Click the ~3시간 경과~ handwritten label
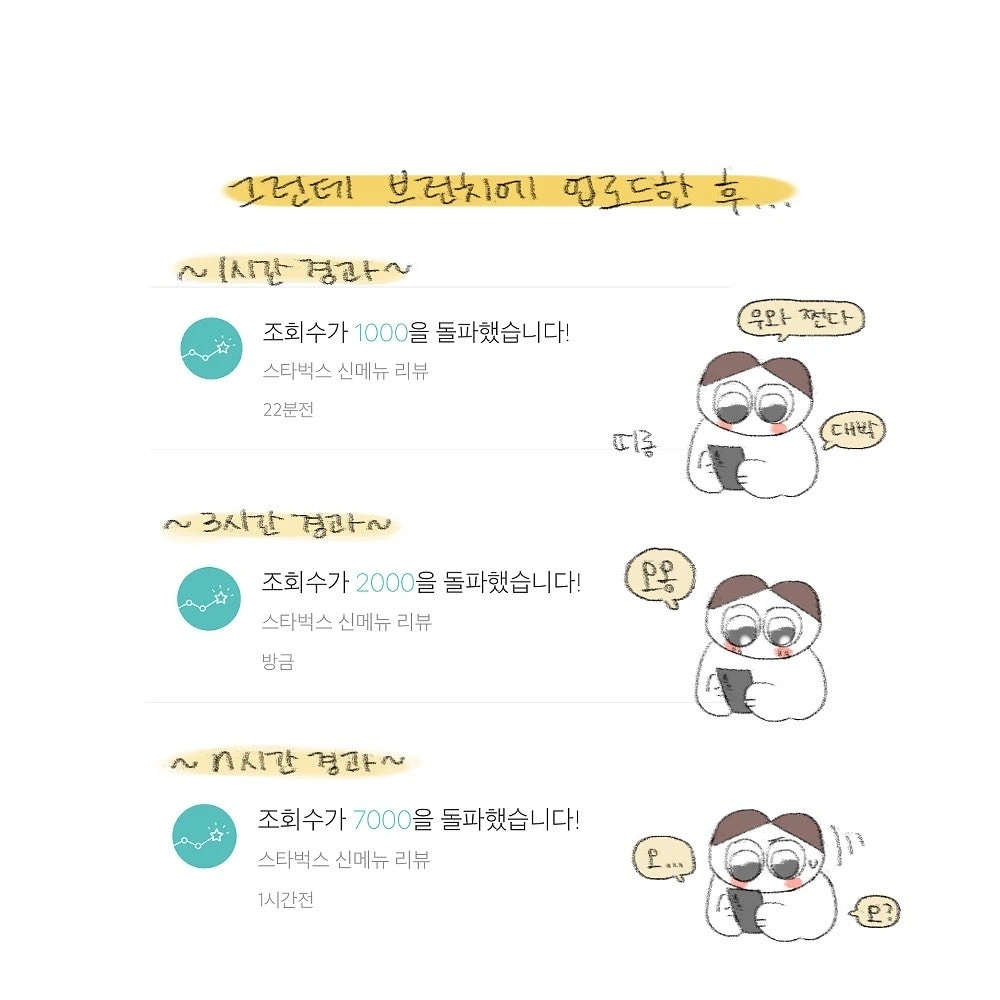This screenshot has width=1000, height=1000. 278,526
